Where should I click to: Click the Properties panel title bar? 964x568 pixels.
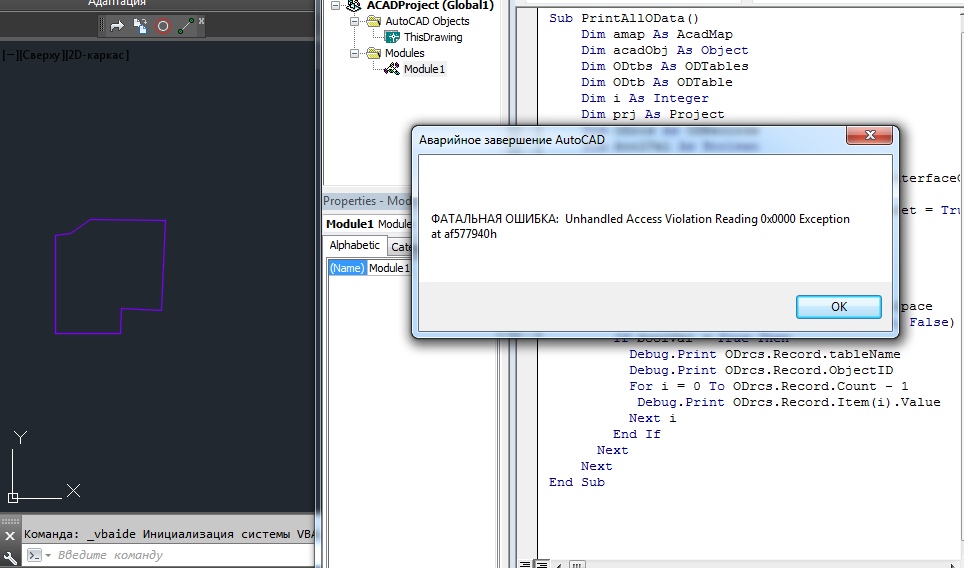(x=367, y=200)
